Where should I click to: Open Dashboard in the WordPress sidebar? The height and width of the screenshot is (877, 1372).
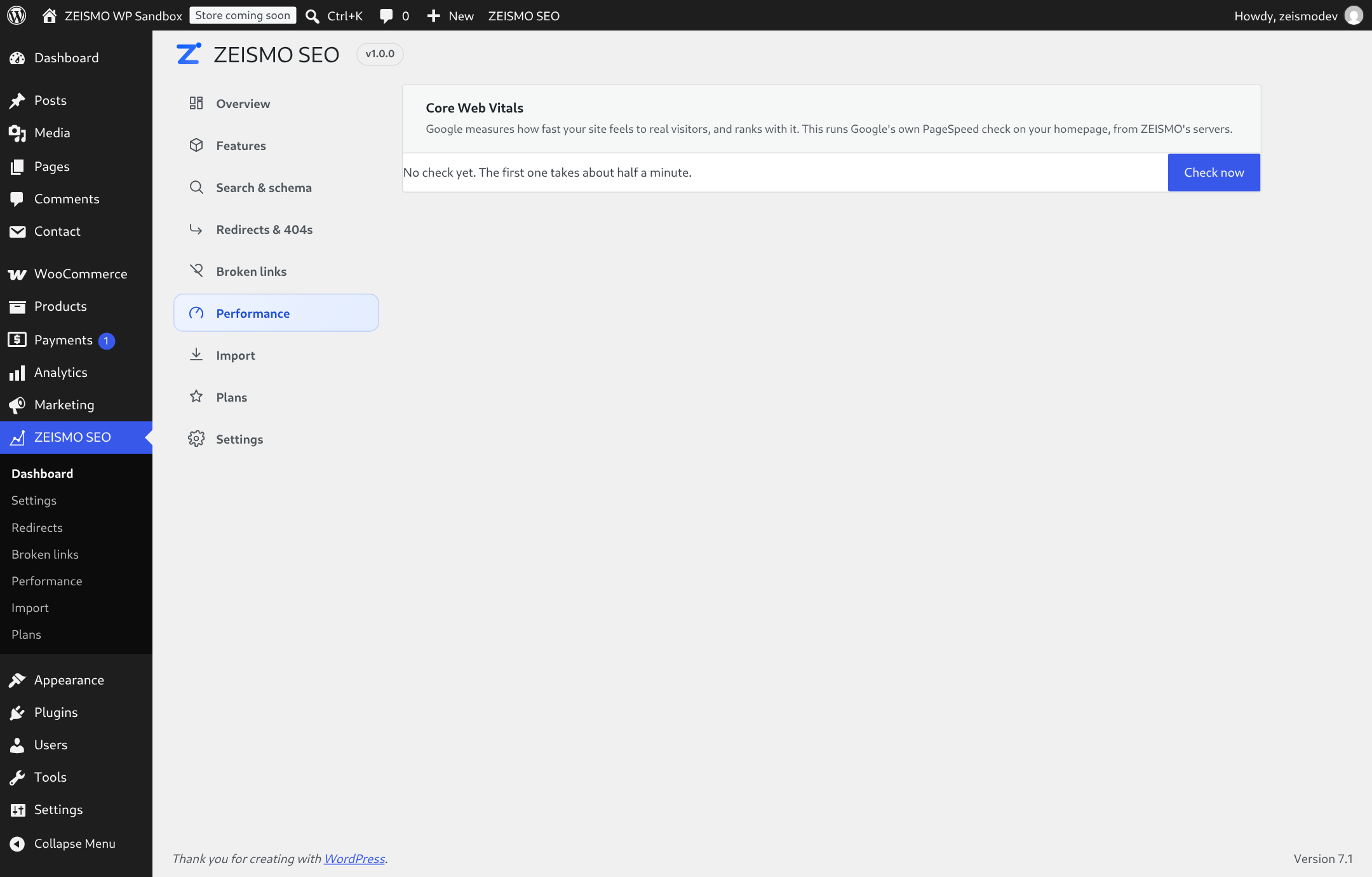pyautogui.click(x=76, y=58)
